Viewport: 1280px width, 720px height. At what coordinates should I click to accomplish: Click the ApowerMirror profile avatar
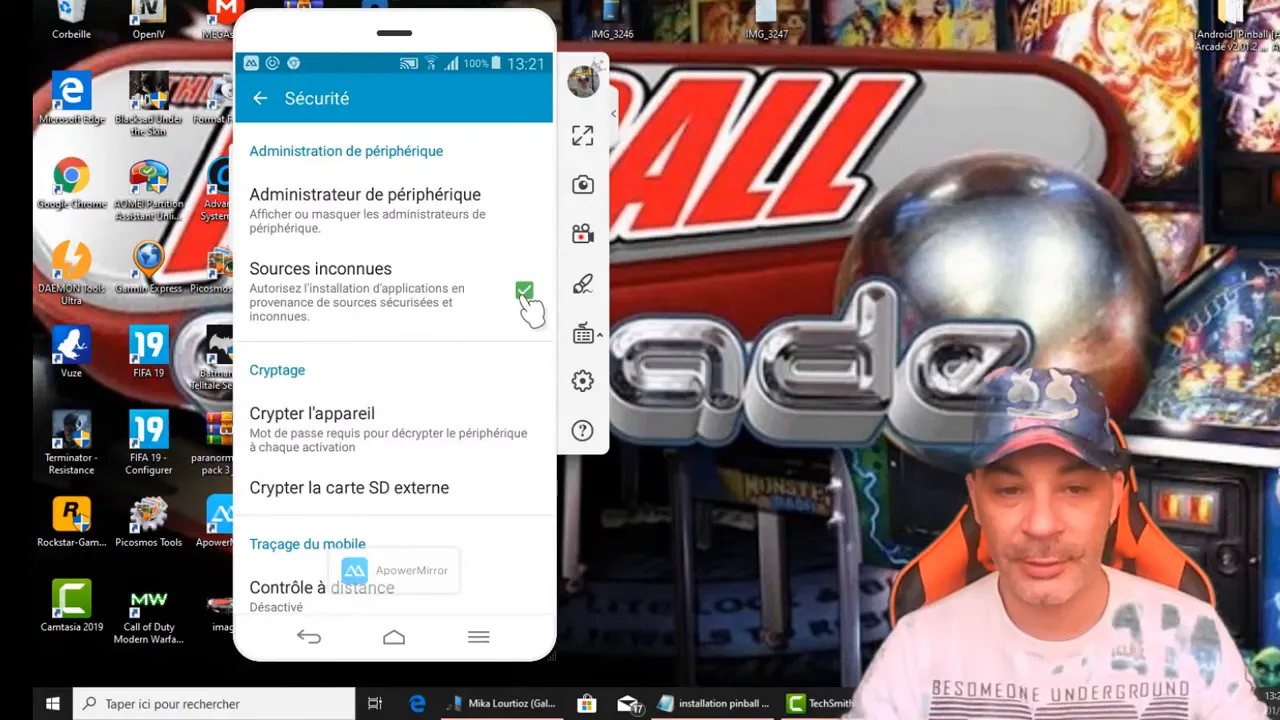(583, 82)
